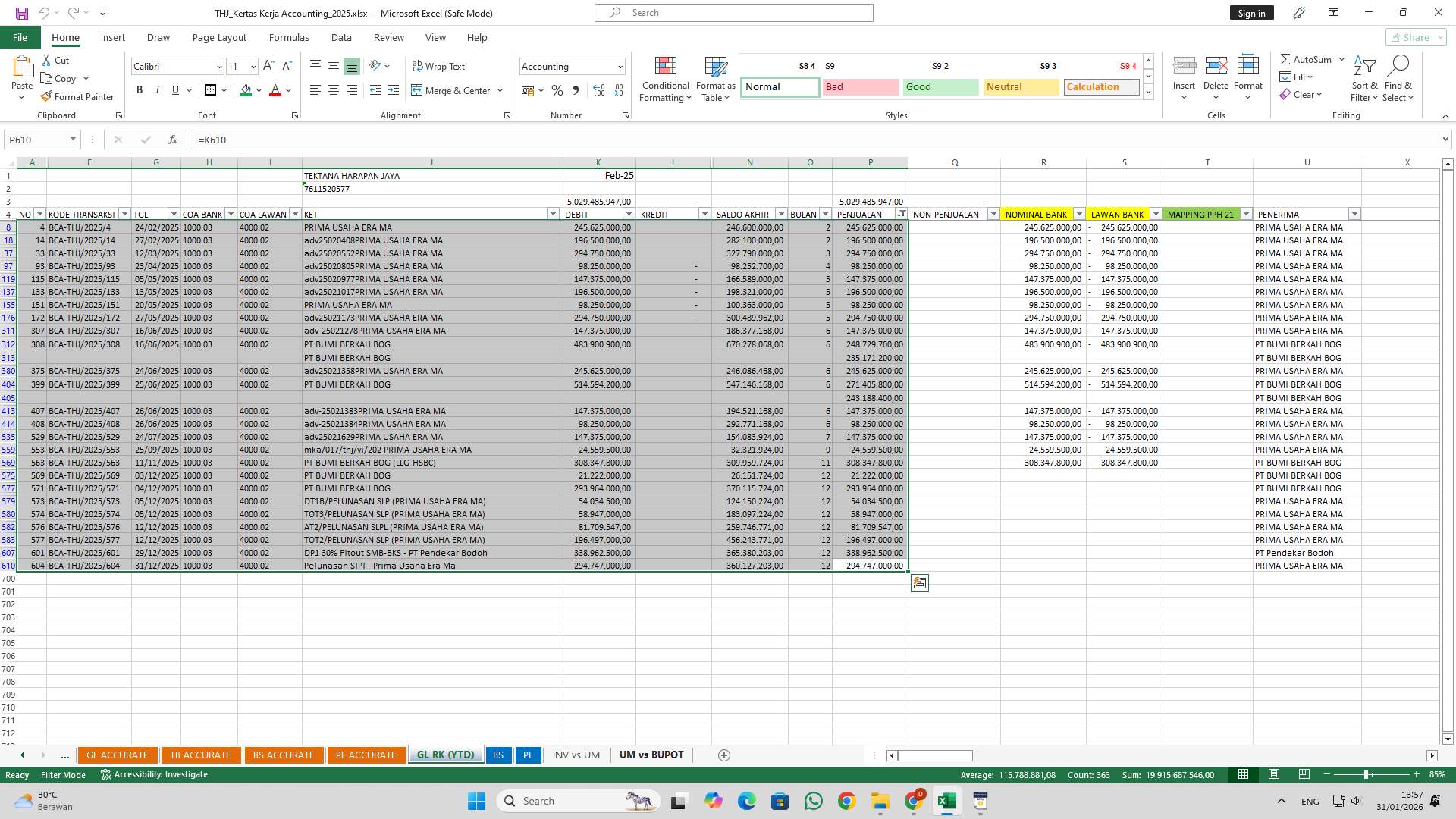The width and height of the screenshot is (1456, 819).
Task: Open Conditional Formatting options
Action: click(665, 79)
